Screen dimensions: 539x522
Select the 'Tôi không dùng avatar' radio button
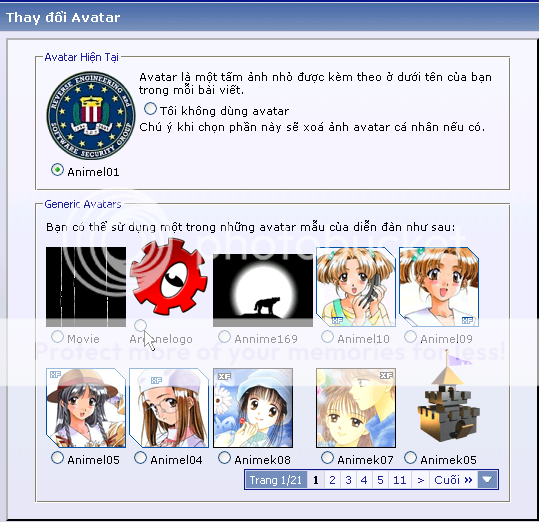click(x=150, y=109)
